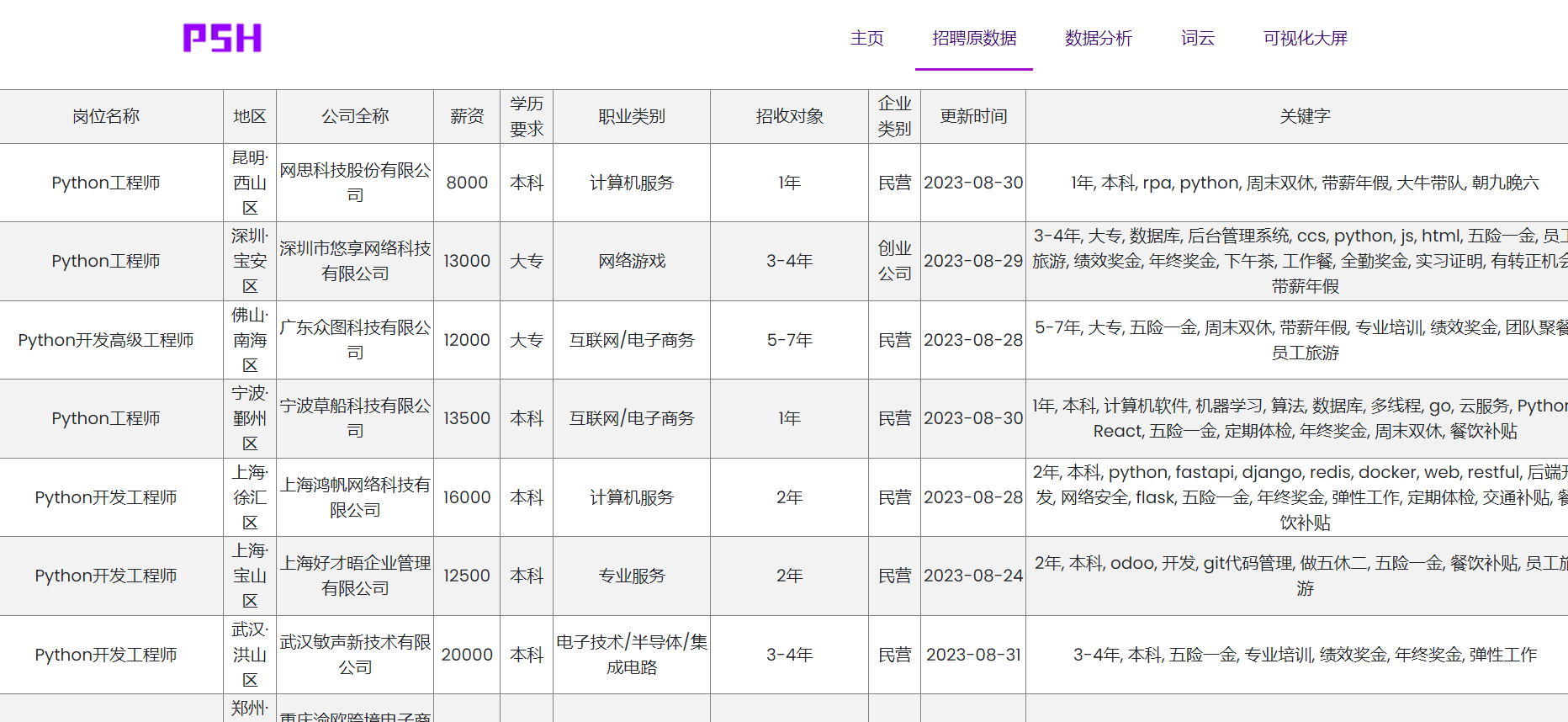Click salary value 20000
This screenshot has height=722, width=1568.
point(467,655)
